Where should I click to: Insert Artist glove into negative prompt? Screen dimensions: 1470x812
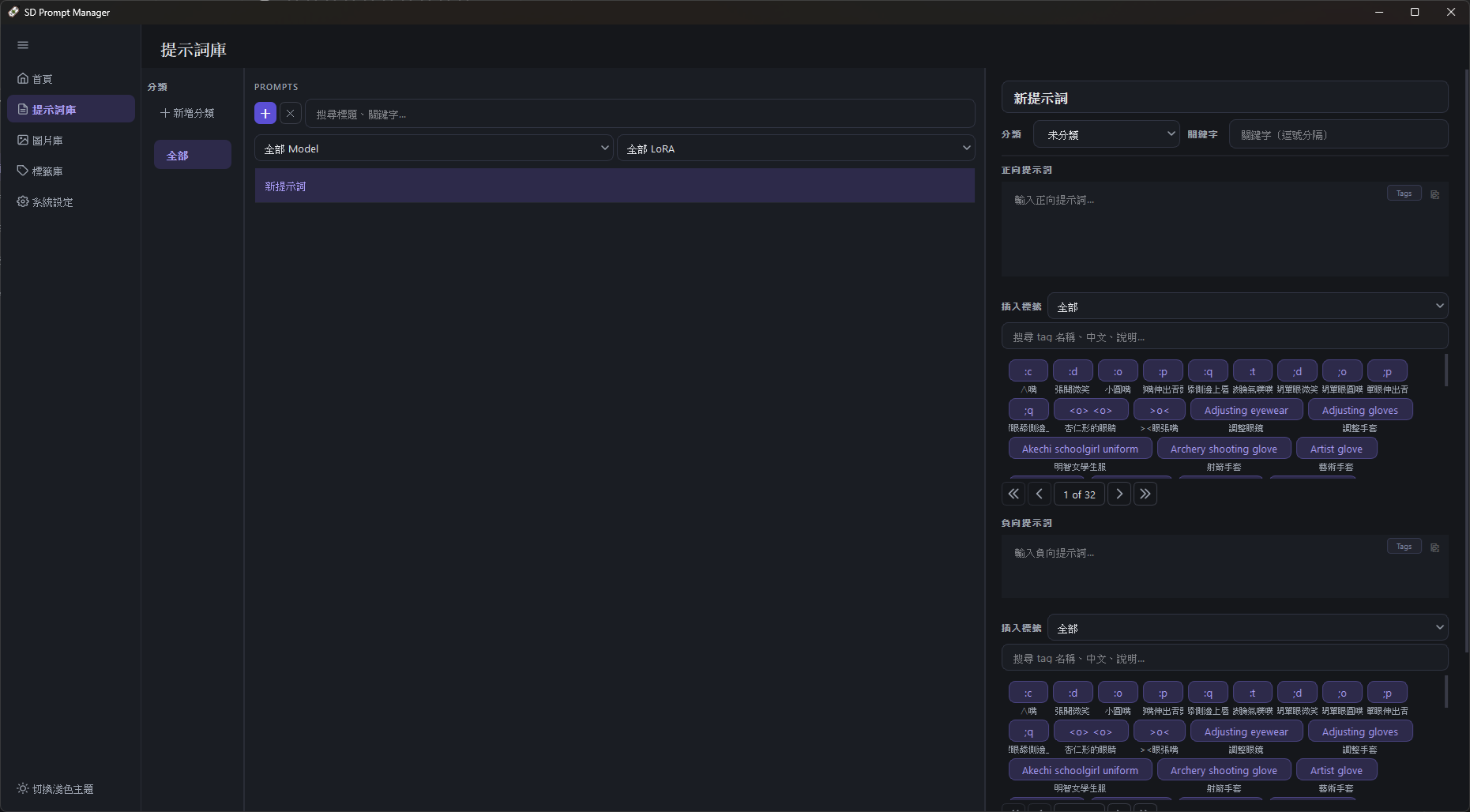(1337, 770)
